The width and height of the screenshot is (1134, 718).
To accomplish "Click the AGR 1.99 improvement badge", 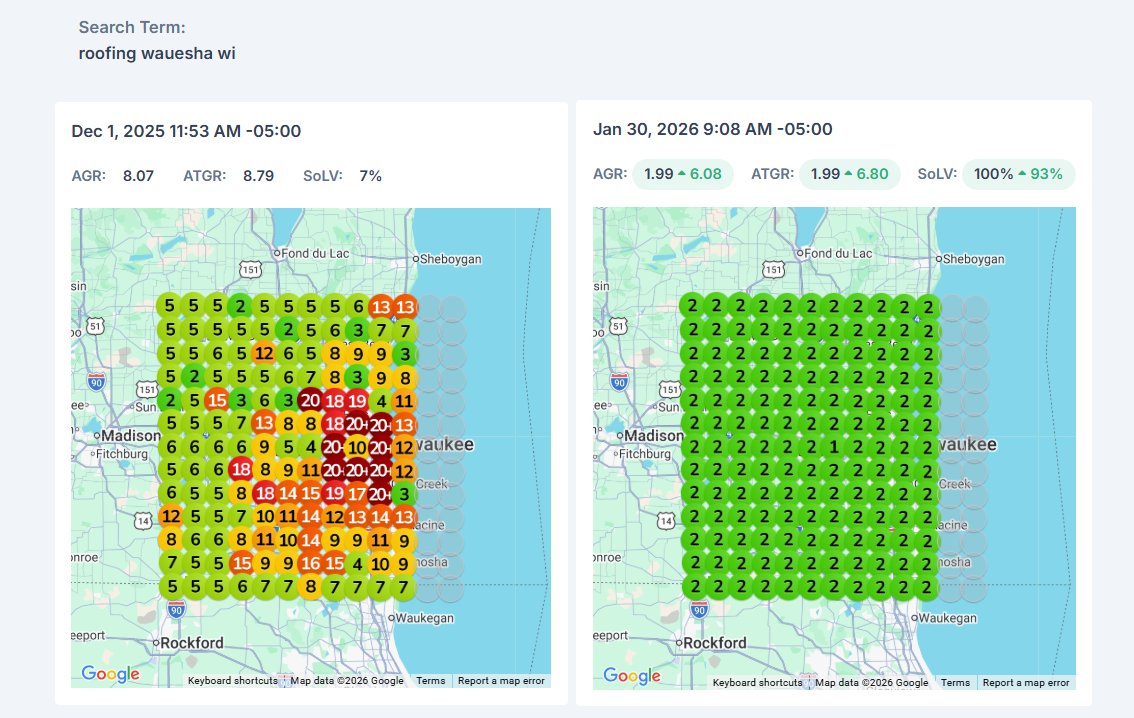I will (683, 174).
